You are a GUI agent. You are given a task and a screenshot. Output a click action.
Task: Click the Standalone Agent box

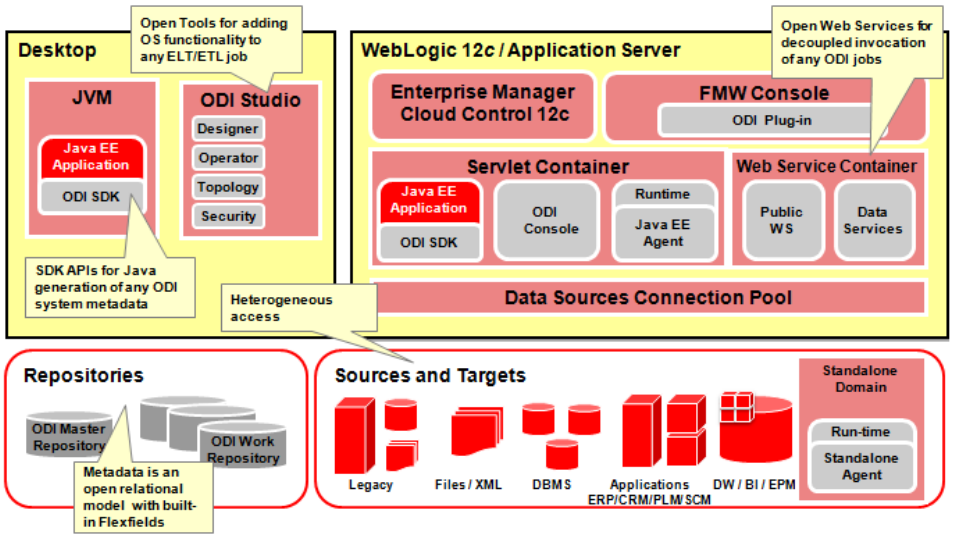click(x=861, y=466)
